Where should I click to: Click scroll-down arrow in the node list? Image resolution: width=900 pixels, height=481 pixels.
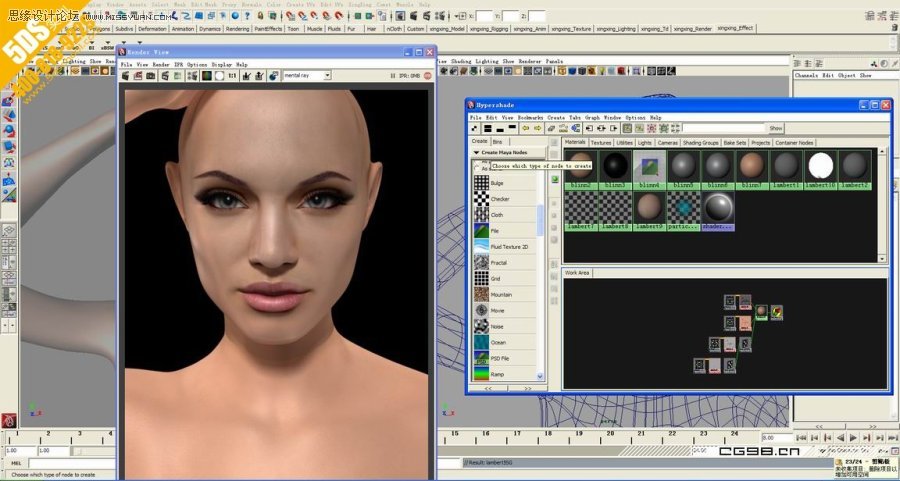tap(541, 377)
